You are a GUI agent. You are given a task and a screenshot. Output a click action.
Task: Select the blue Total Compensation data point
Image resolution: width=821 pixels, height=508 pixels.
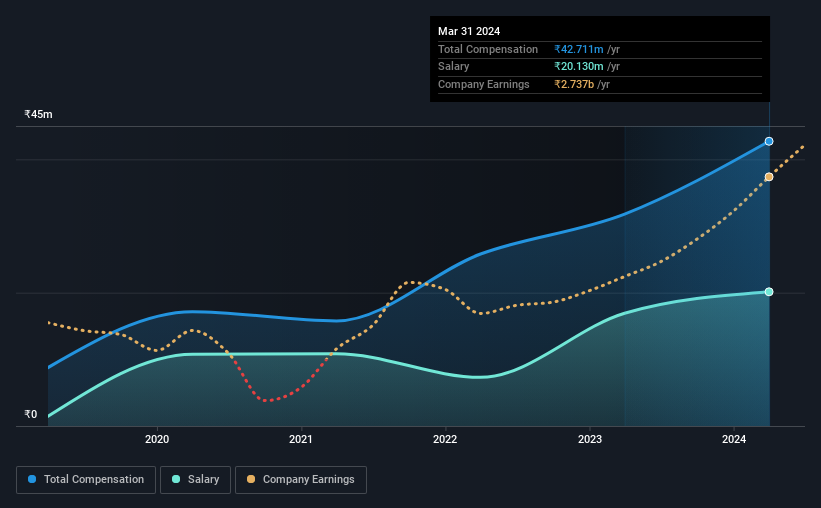click(769, 141)
